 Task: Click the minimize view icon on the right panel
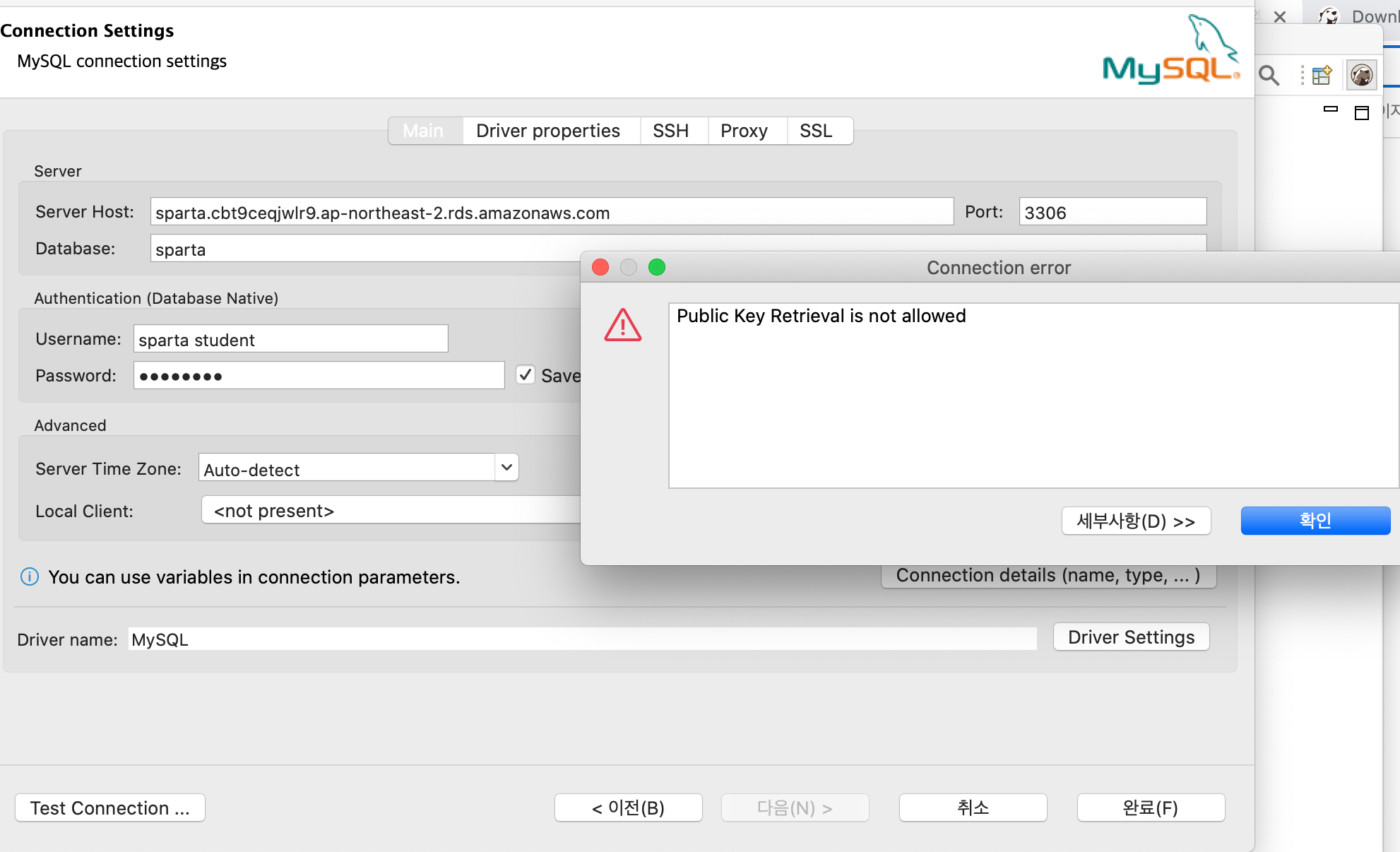[x=1331, y=110]
